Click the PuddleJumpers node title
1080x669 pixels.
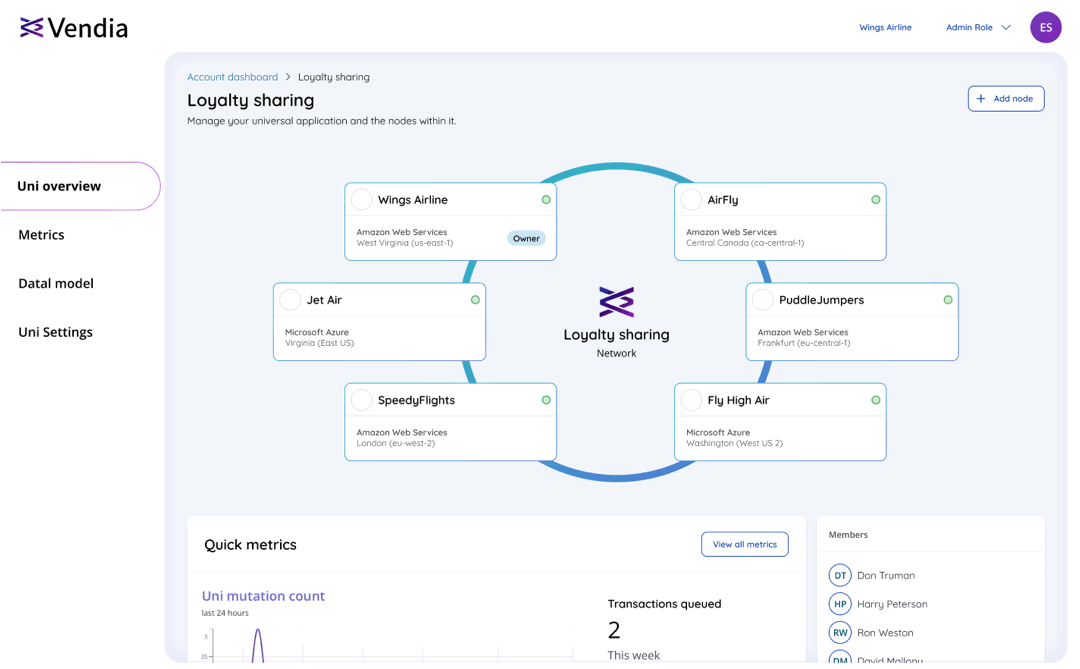tap(821, 300)
